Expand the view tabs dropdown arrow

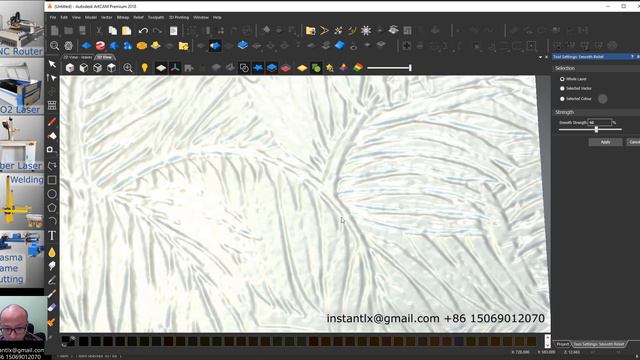pos(540,57)
